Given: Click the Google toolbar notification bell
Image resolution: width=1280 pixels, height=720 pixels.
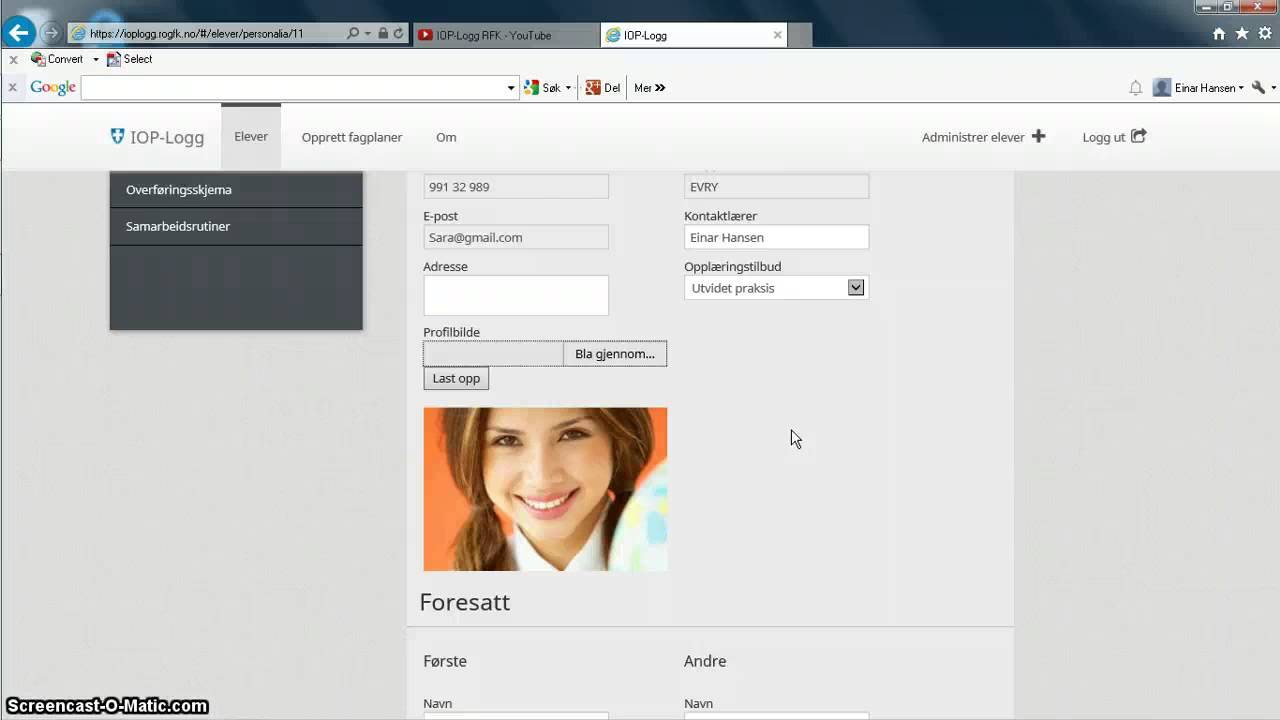Looking at the screenshot, I should (x=1135, y=88).
